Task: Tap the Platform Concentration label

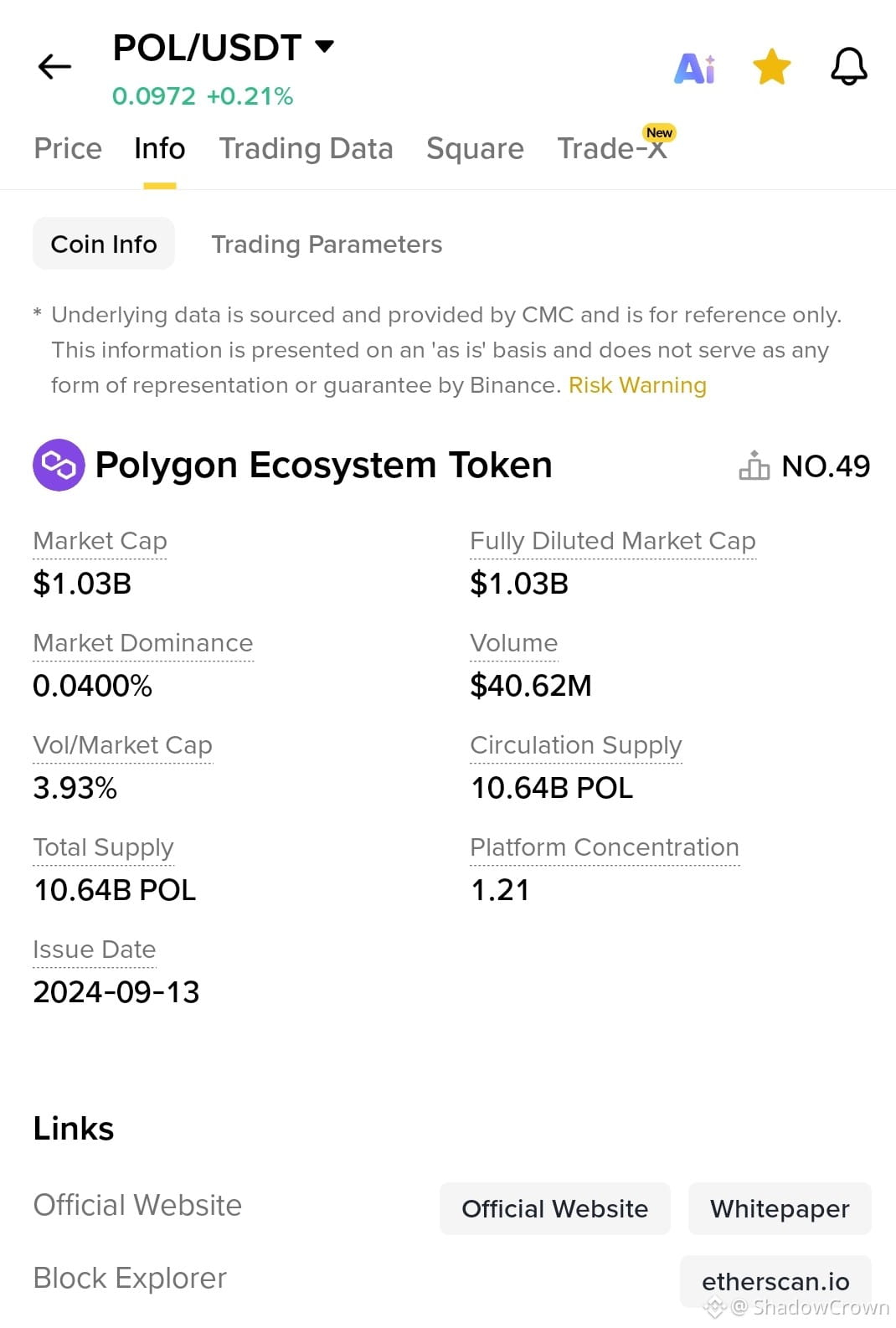Action: 605,847
